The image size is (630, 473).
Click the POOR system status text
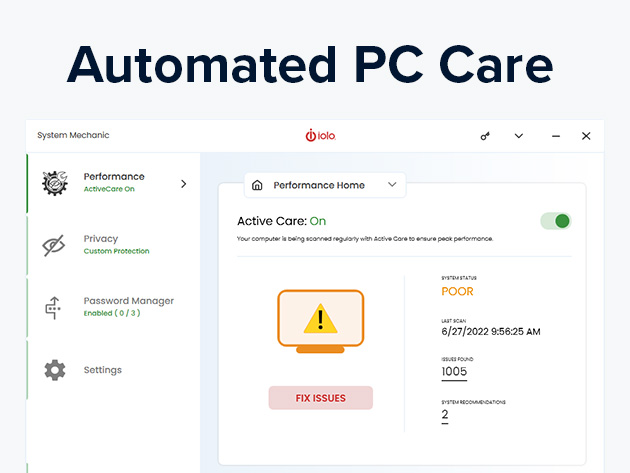pyautogui.click(x=457, y=291)
